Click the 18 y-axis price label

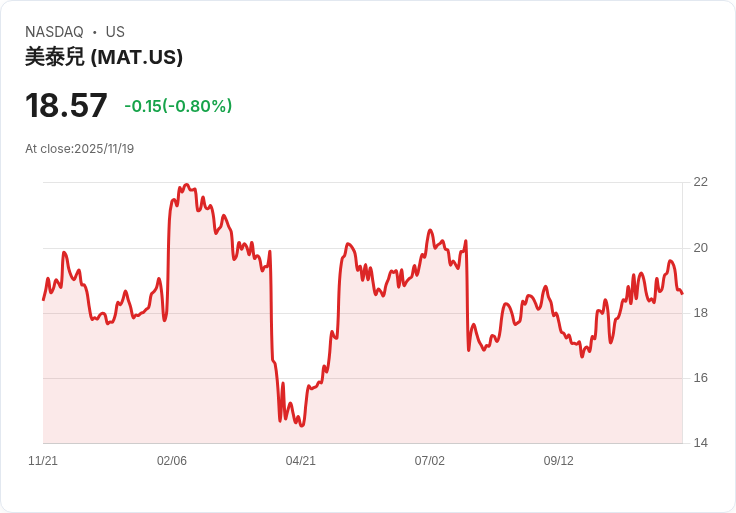700,313
